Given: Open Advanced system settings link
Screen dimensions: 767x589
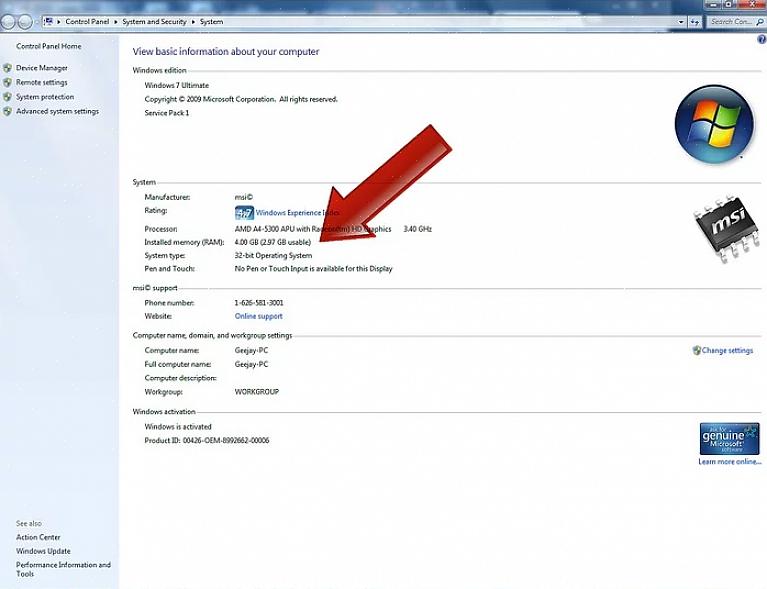Looking at the screenshot, I should click(x=57, y=111).
